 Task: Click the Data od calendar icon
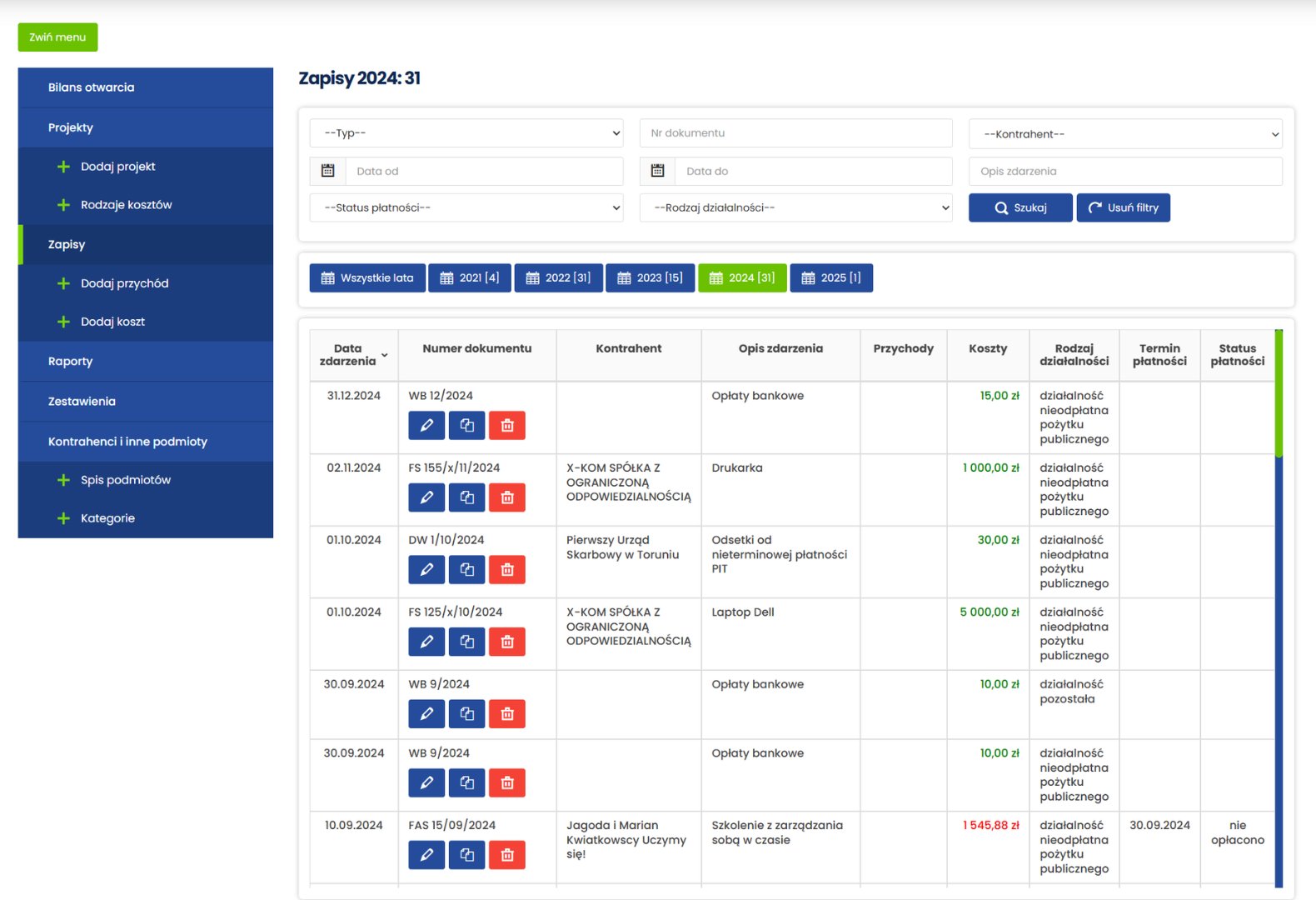328,171
